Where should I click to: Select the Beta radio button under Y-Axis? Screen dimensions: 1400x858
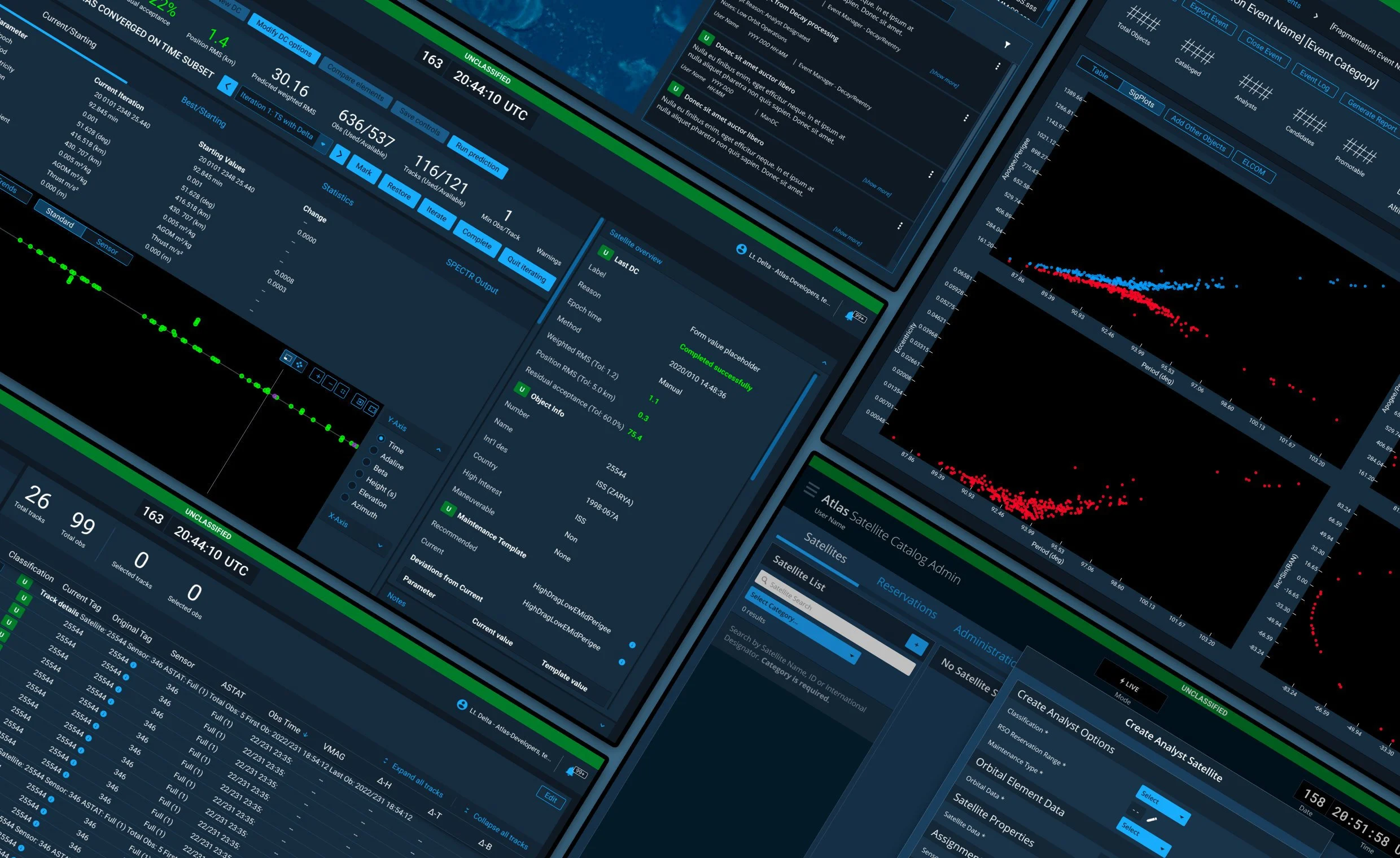[x=366, y=462]
